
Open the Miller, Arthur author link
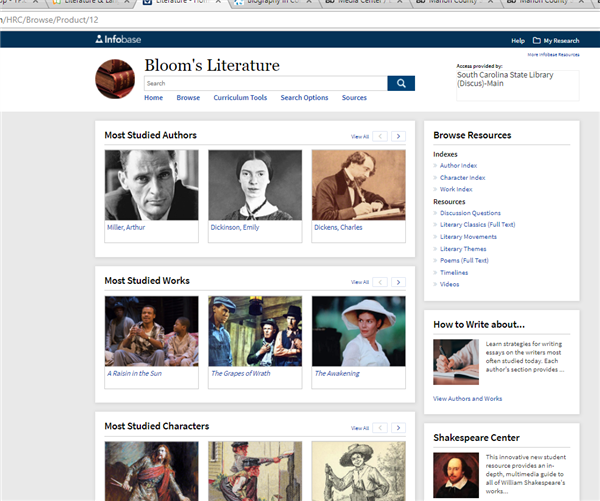(126, 227)
